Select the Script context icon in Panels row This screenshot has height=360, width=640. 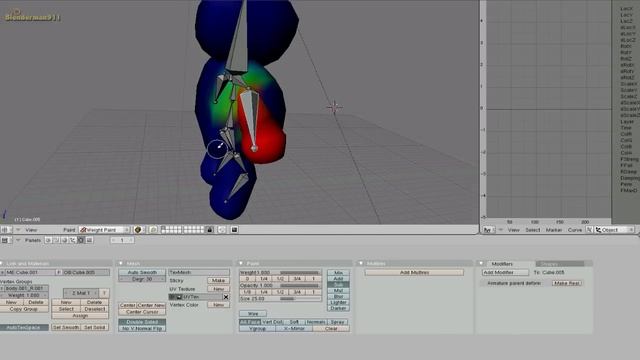point(56,240)
